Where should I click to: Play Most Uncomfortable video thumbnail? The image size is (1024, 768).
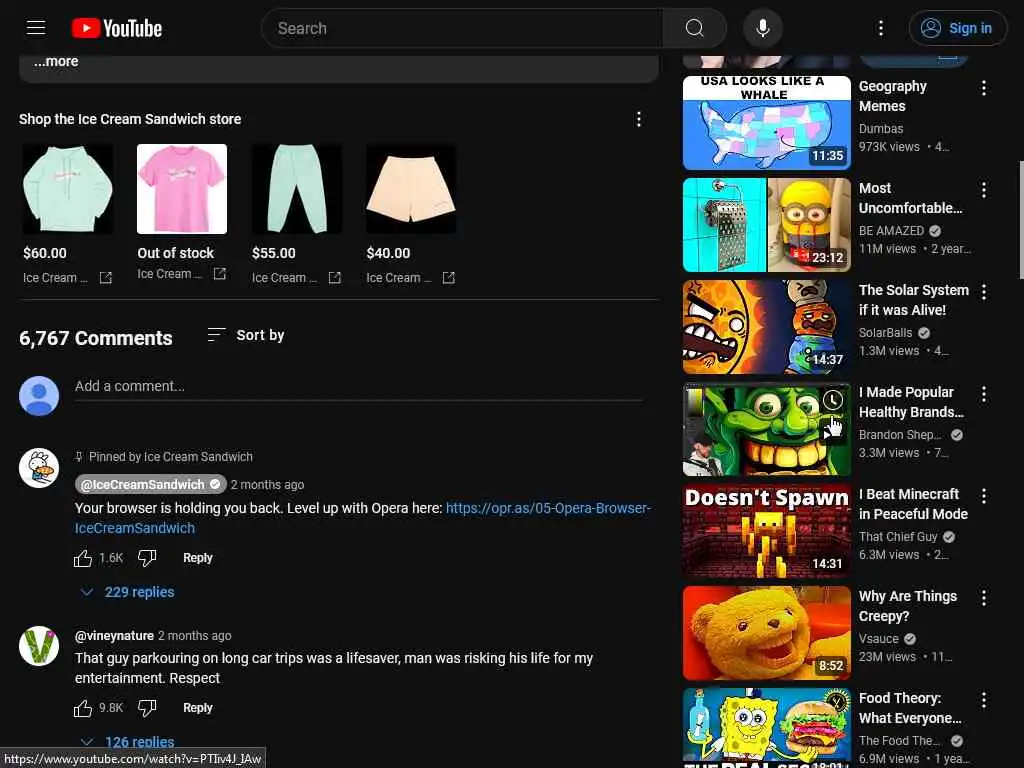click(x=767, y=225)
